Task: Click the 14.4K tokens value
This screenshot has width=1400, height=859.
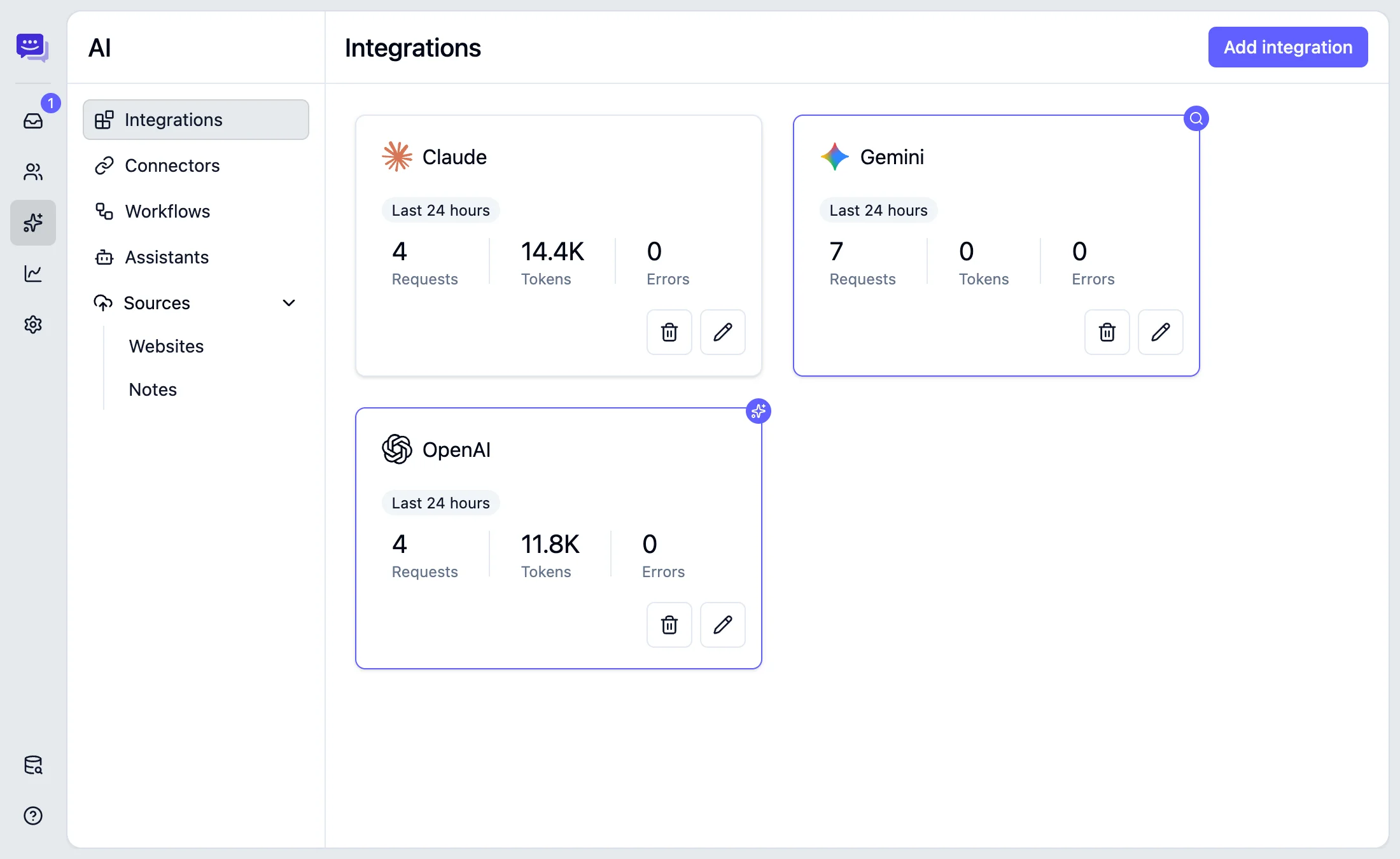Action: point(552,251)
